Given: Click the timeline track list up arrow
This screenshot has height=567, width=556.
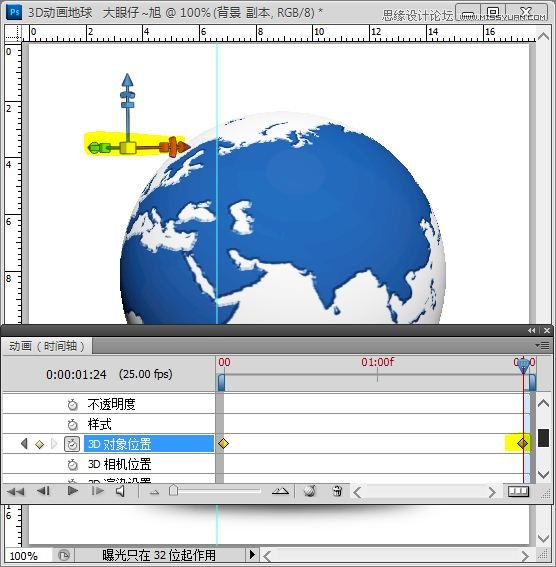Looking at the screenshot, I should [543, 403].
